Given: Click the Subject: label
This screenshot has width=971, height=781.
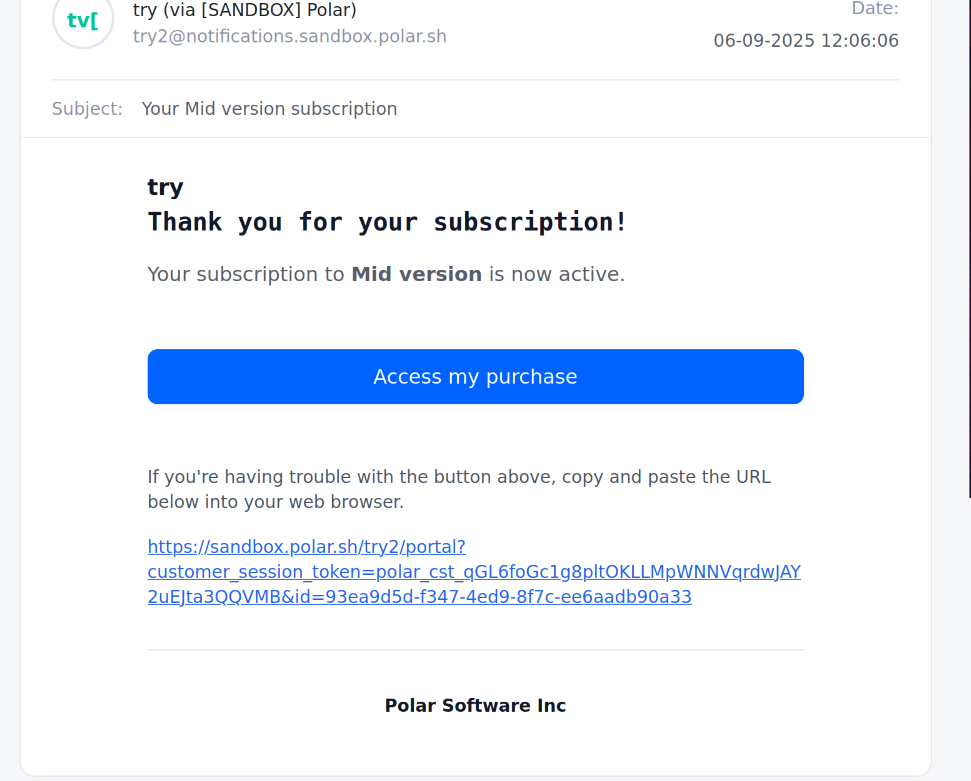Looking at the screenshot, I should click(87, 109).
